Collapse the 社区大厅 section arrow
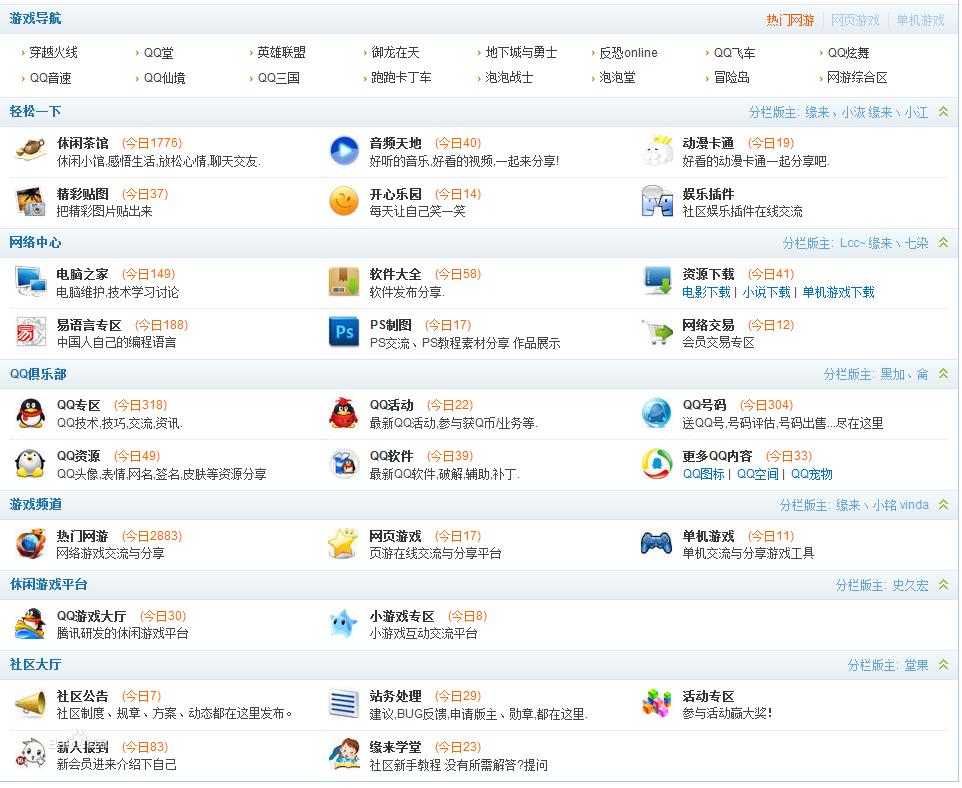Viewport: 962px width, 788px height. (943, 665)
